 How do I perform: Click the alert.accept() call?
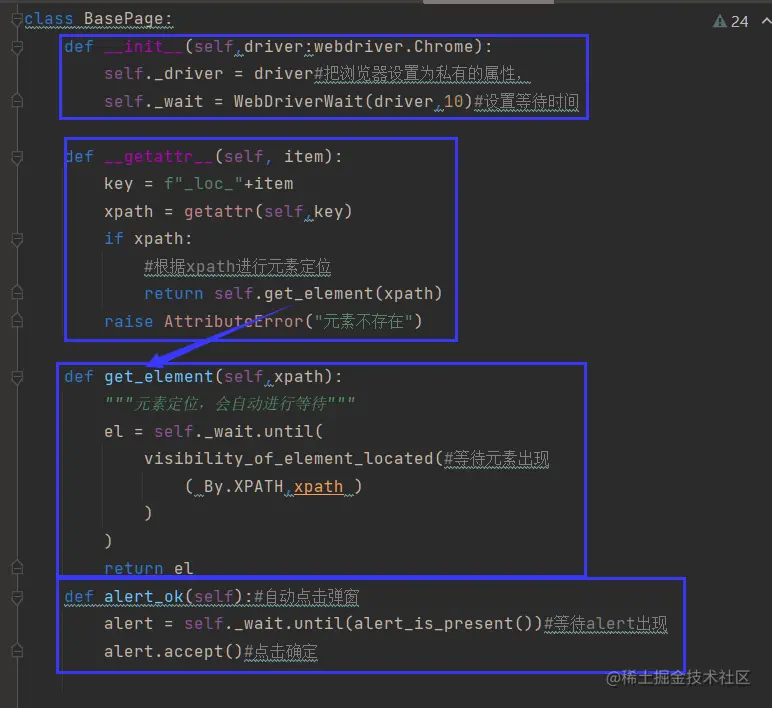[173, 652]
